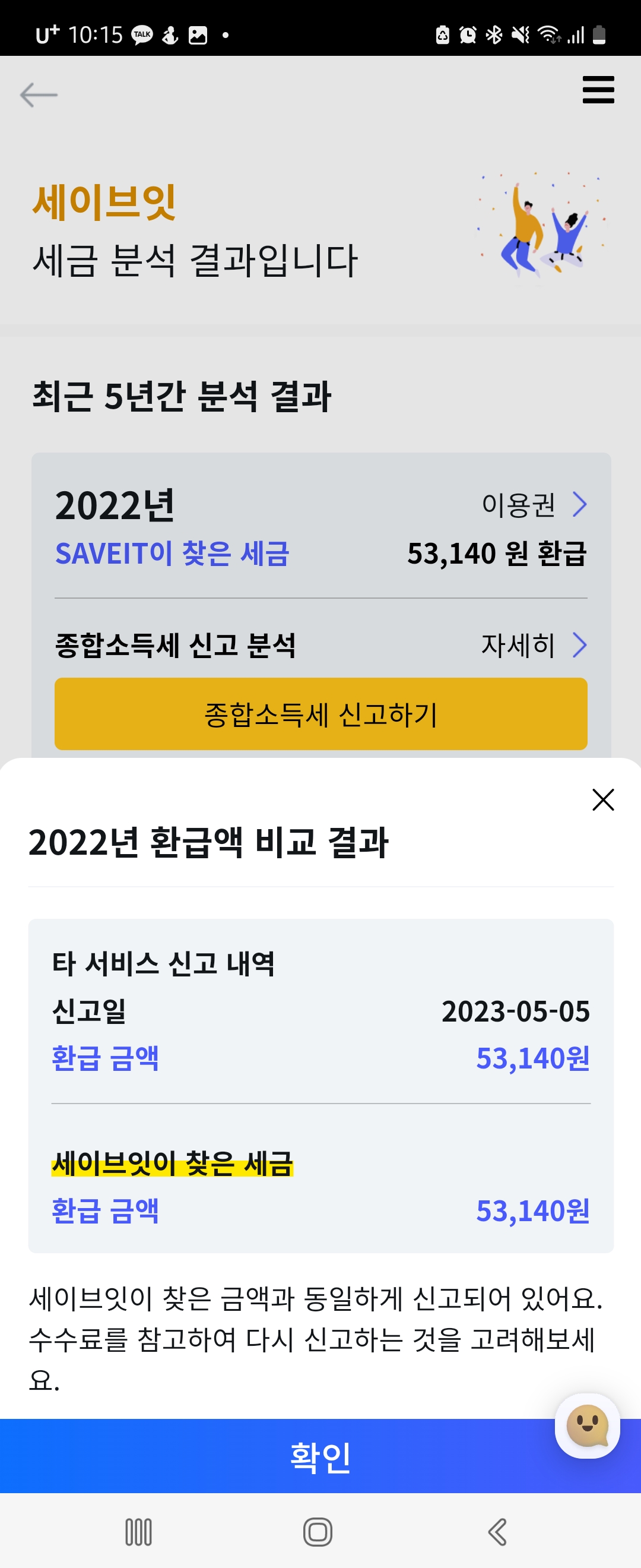
Task: Tap the alarm icon in status bar
Action: (x=468, y=35)
